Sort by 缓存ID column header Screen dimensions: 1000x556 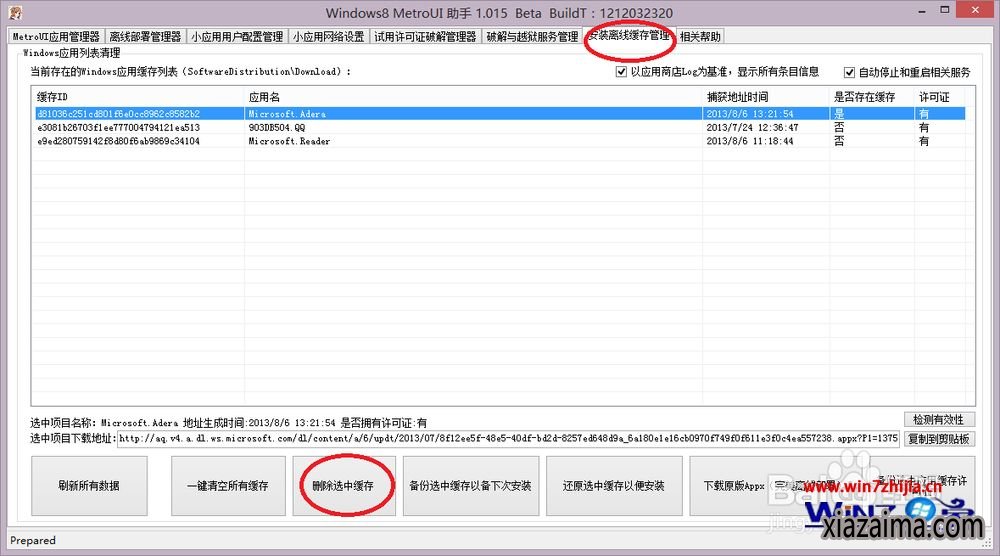coord(138,97)
